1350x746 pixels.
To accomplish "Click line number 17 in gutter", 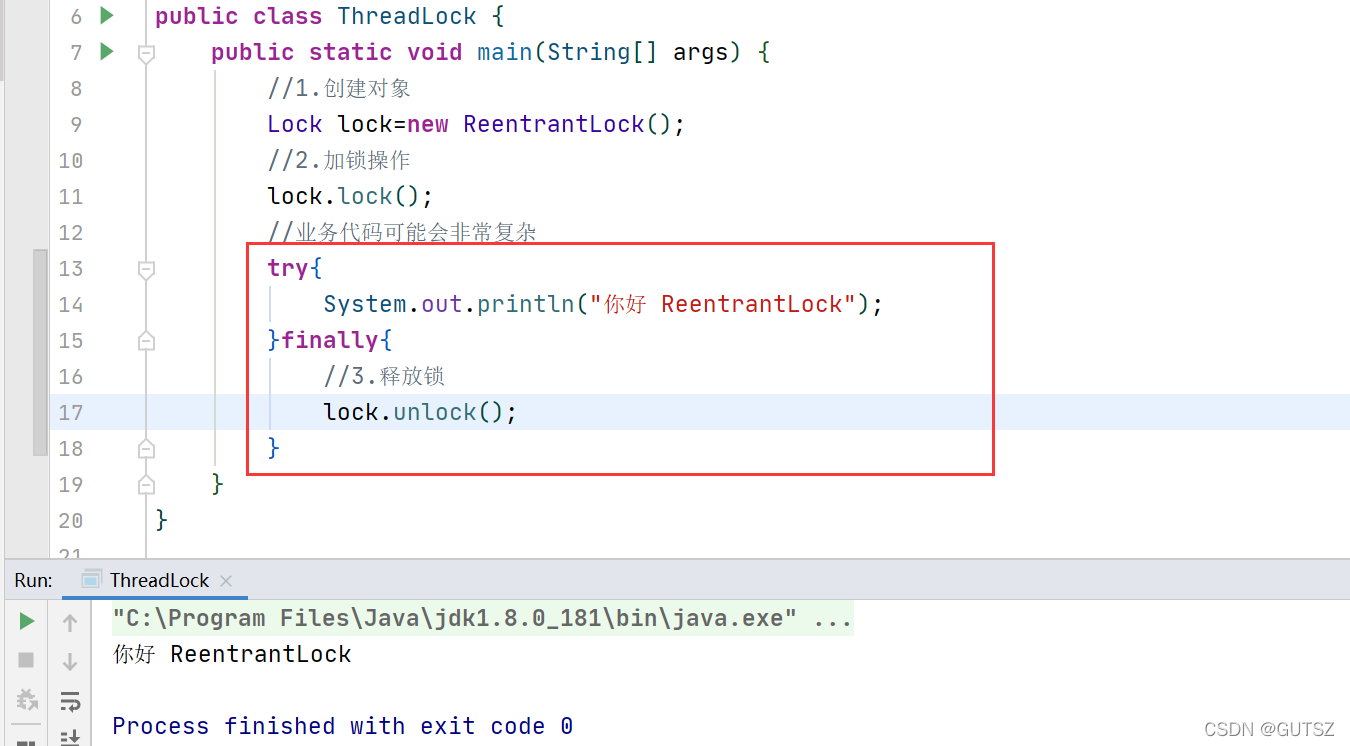I will [70, 412].
